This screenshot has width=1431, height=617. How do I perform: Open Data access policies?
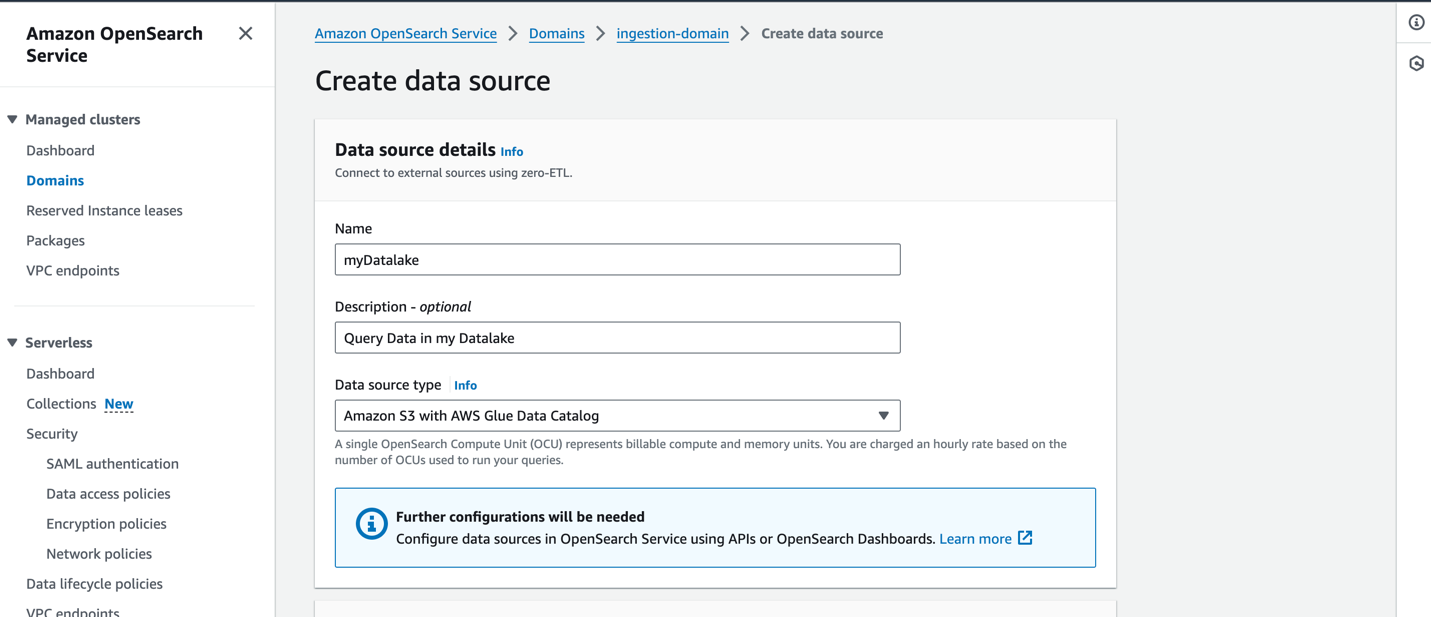tap(108, 493)
